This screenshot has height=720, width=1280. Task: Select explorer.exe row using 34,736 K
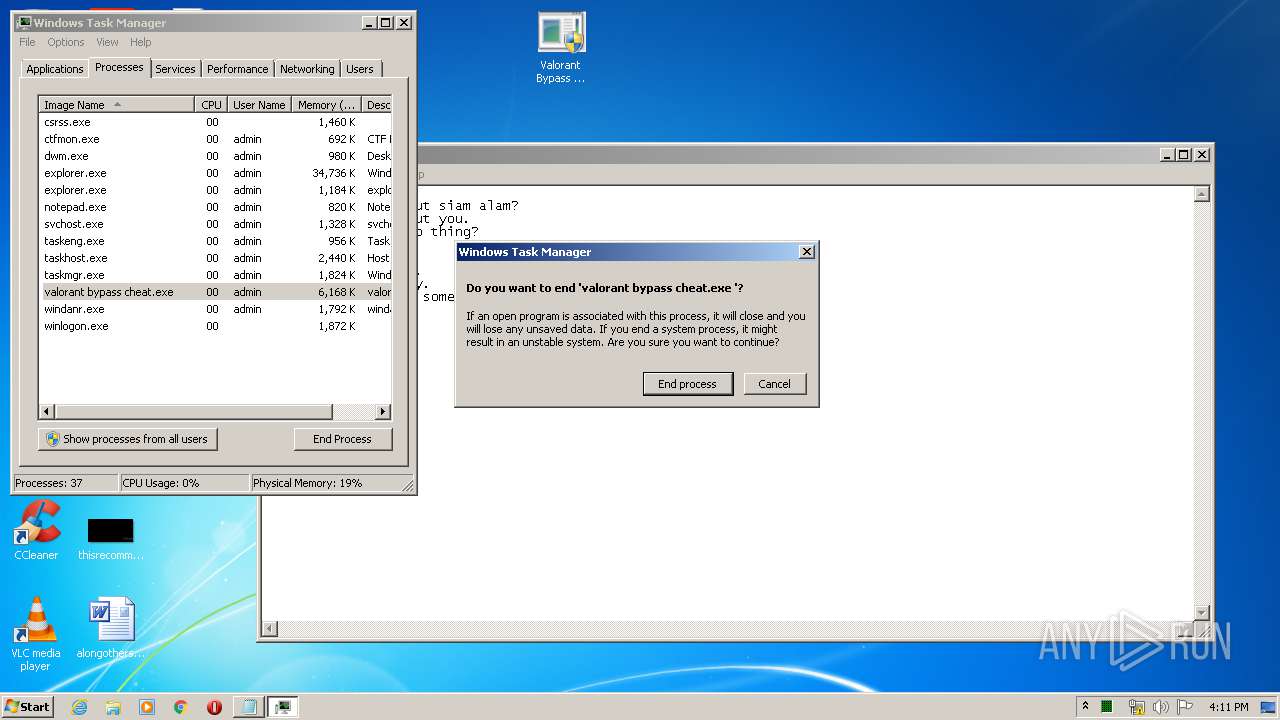[x=215, y=173]
